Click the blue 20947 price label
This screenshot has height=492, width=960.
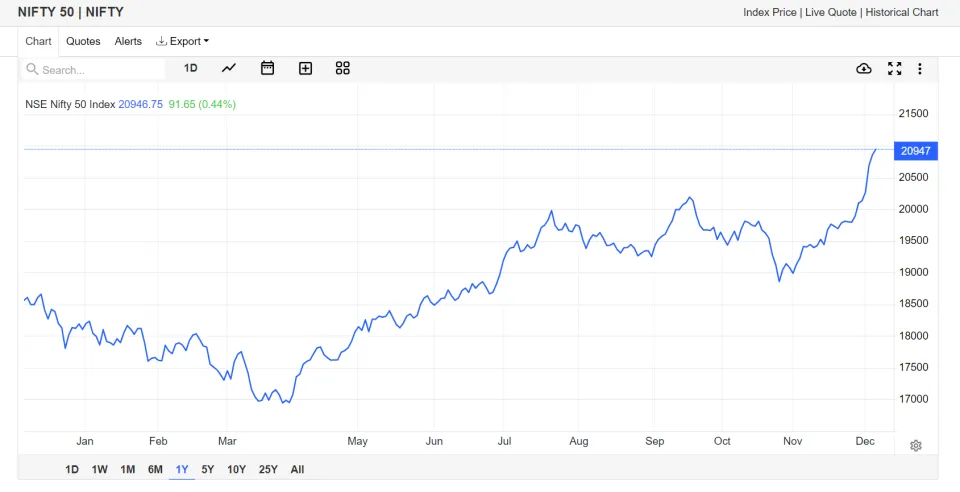pyautogui.click(x=916, y=151)
